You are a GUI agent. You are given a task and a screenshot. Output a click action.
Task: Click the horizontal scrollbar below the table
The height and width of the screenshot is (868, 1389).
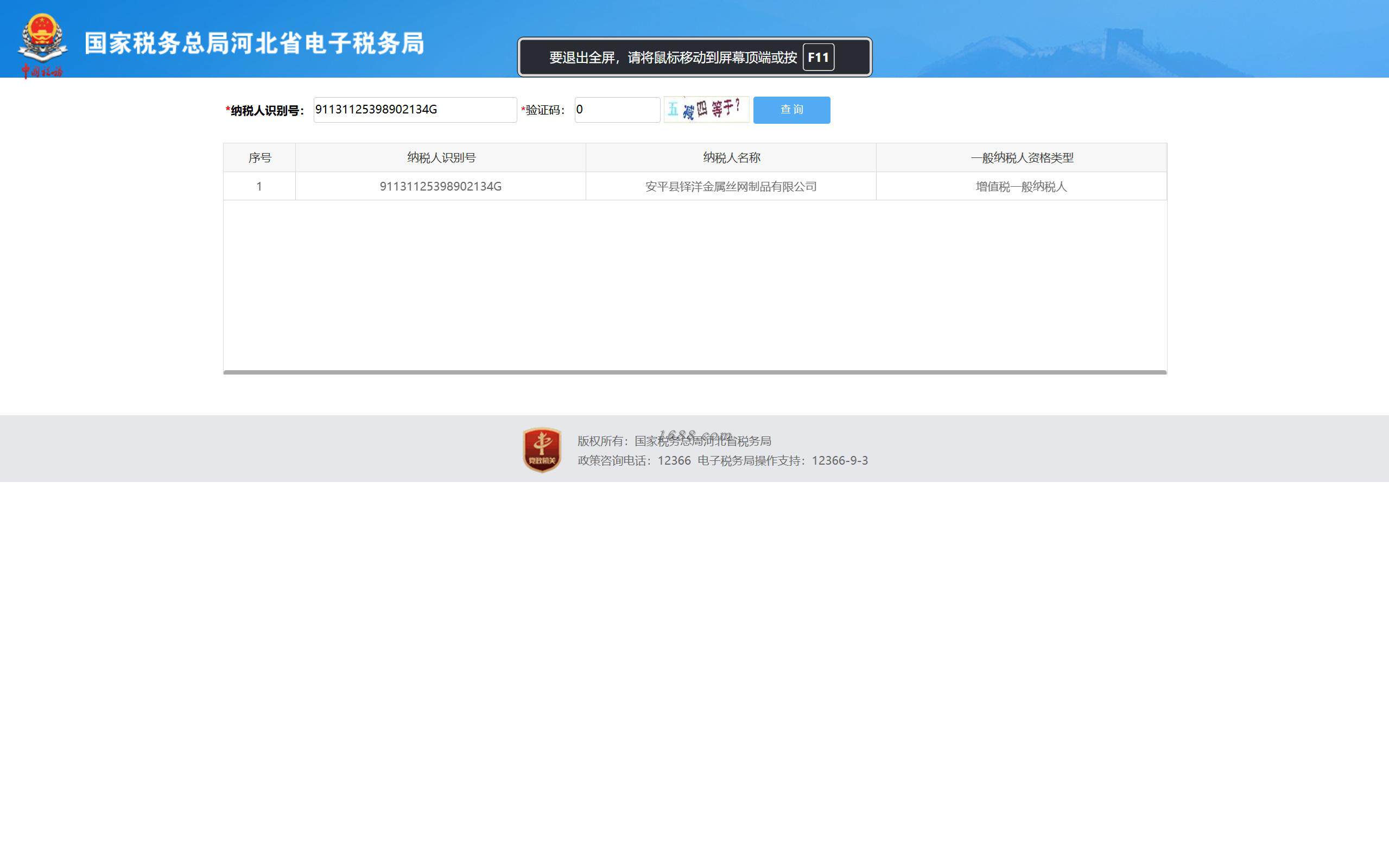(695, 372)
